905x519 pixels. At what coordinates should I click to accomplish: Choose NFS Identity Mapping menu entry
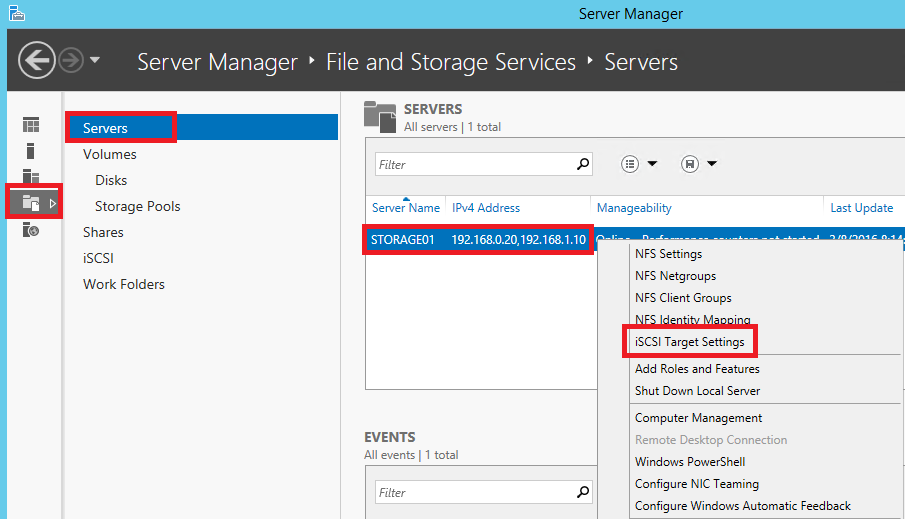[x=693, y=319]
